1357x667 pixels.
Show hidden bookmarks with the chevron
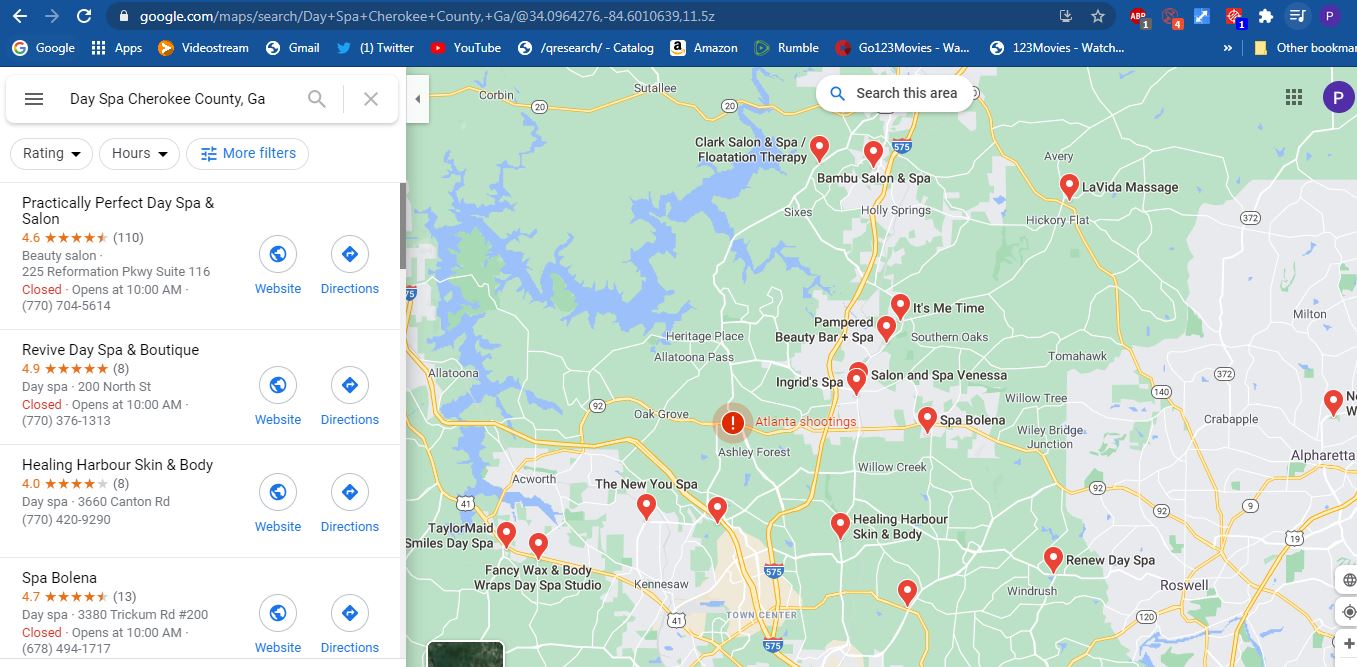(1227, 47)
